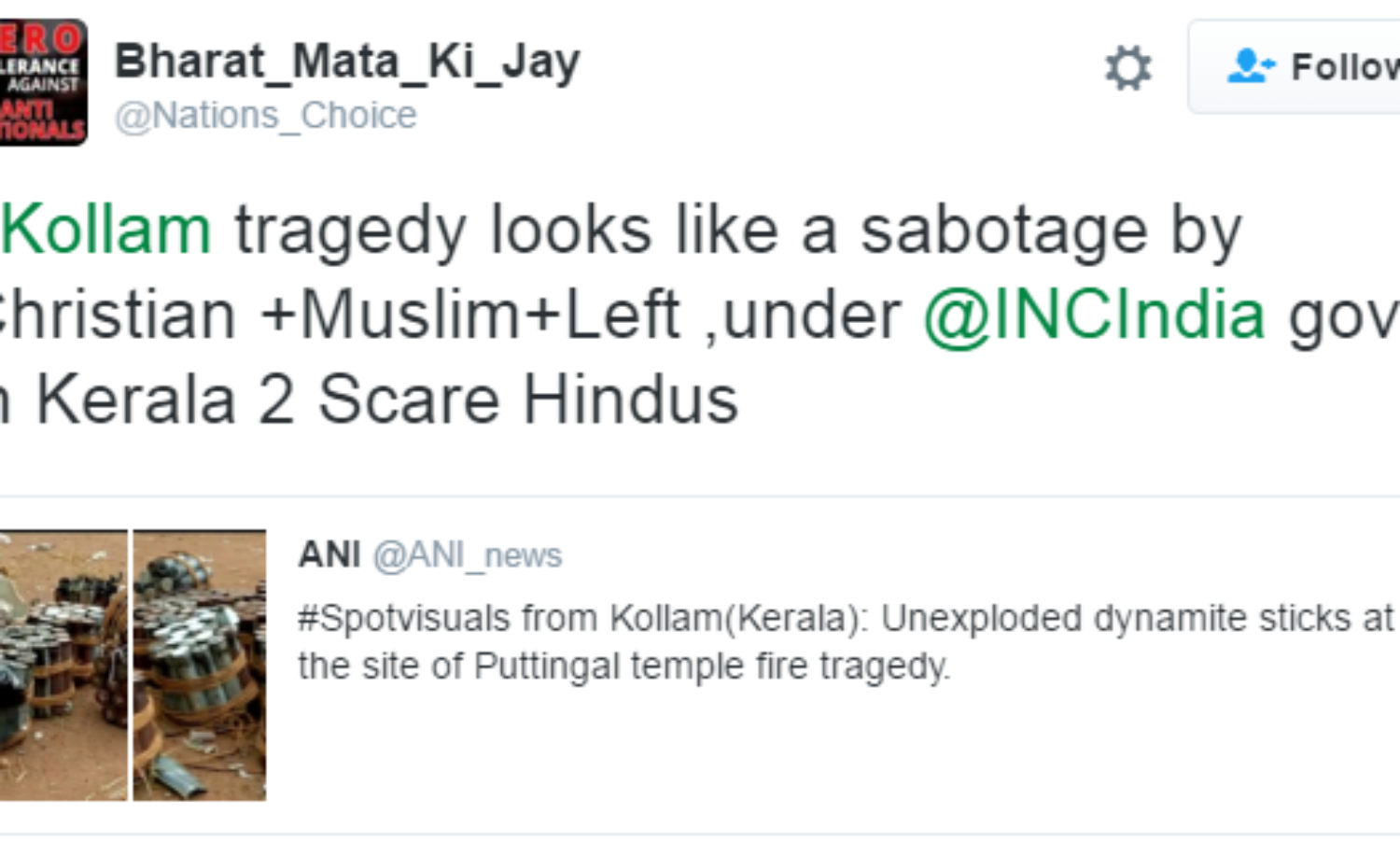Click 'Scare Hindus' text in tweet
The image size is (1400, 841).
[528, 399]
